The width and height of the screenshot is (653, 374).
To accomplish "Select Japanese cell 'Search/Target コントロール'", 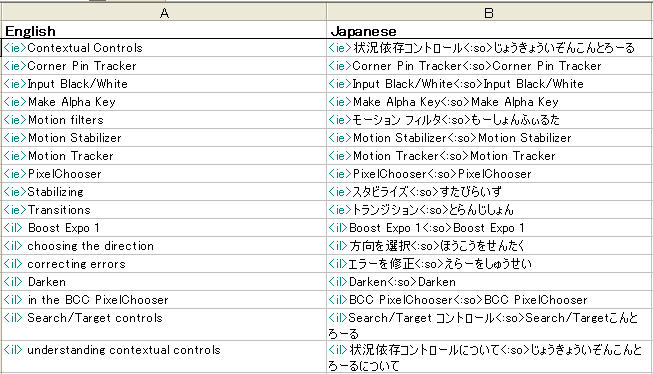I will pyautogui.click(x=489, y=325).
